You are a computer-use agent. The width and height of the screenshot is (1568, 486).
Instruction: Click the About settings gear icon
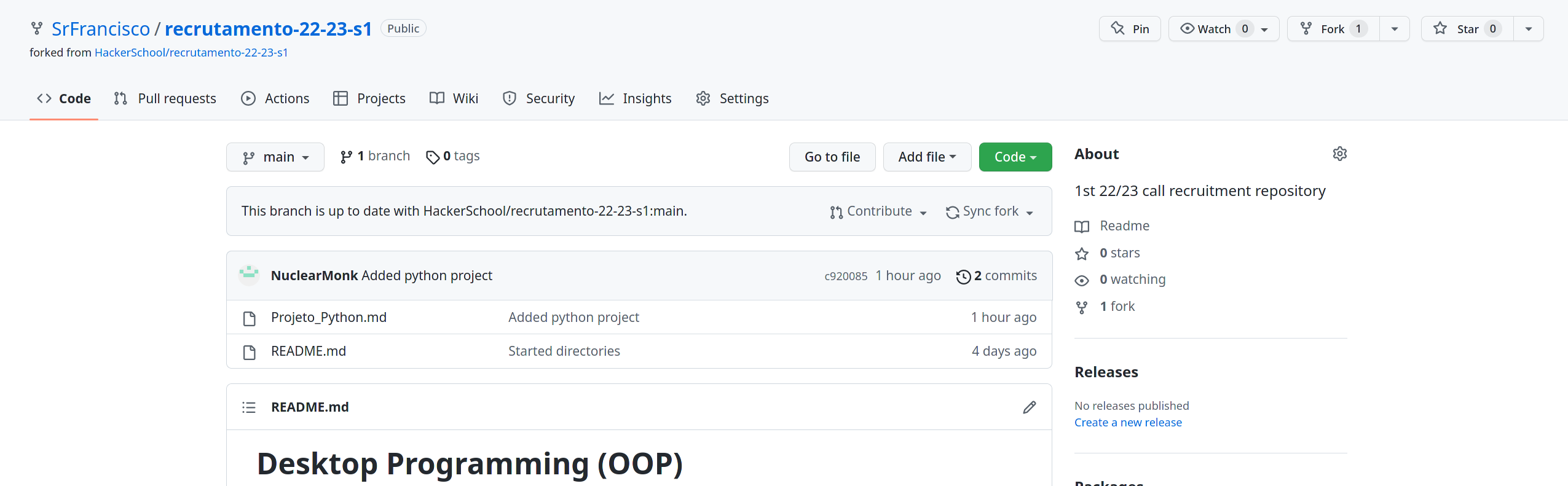(1339, 154)
